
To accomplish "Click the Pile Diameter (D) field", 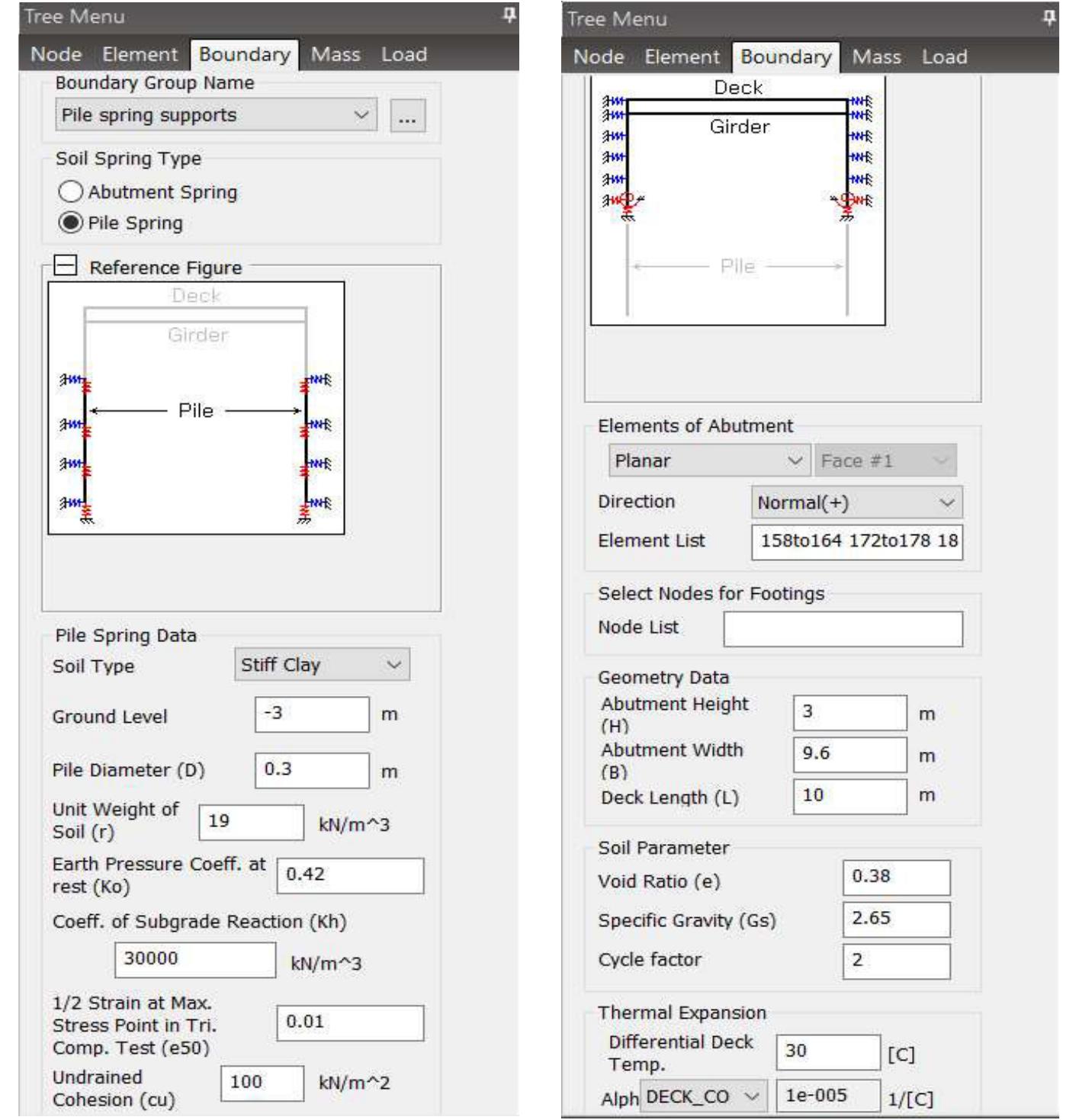I will (x=312, y=771).
